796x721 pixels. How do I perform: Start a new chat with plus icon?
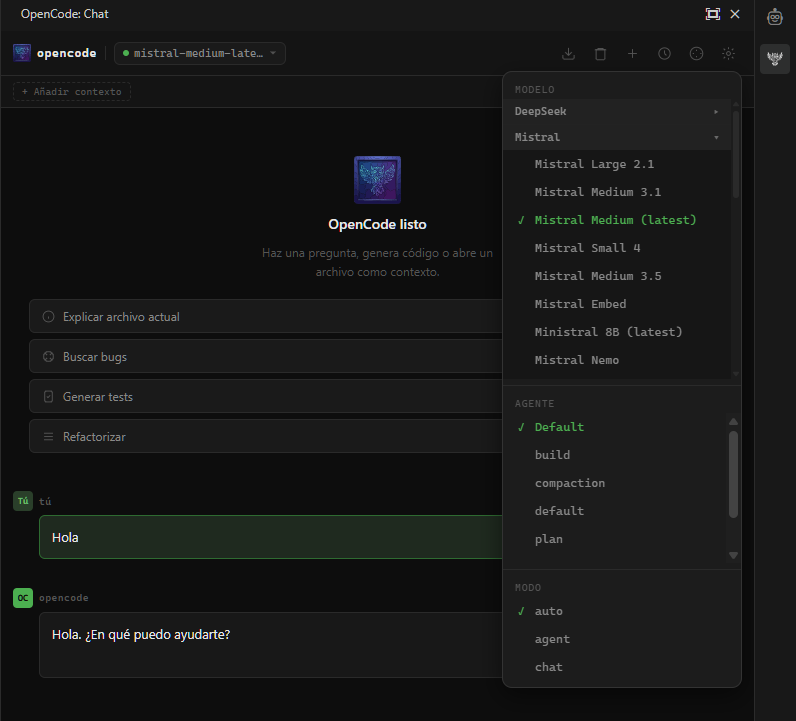tap(633, 54)
